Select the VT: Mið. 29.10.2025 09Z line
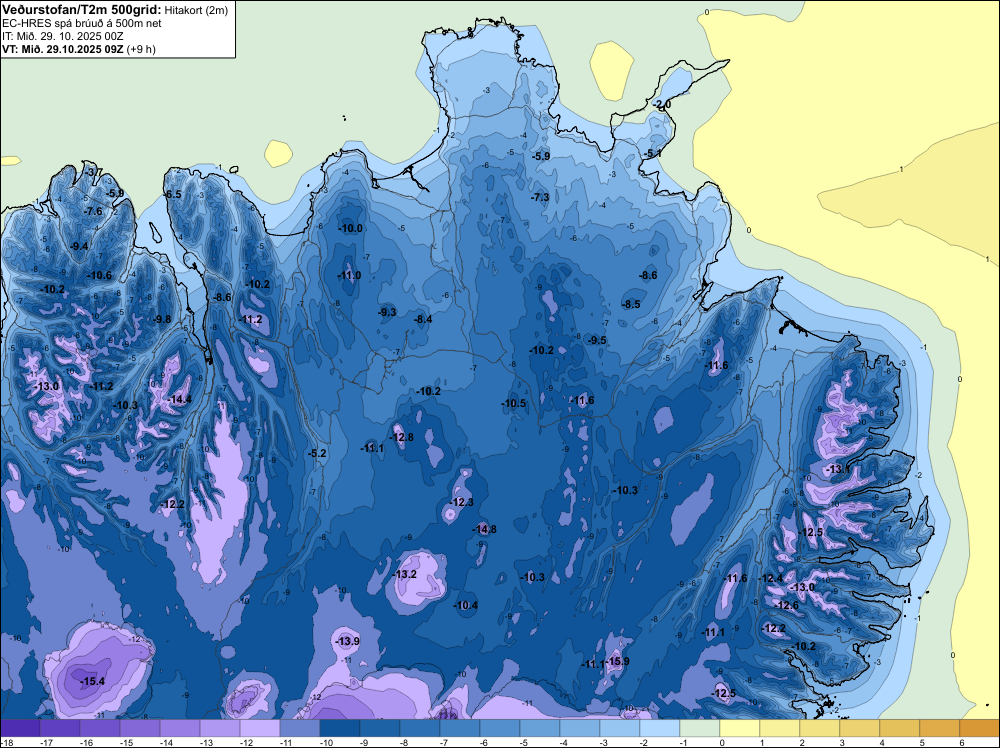Viewport: 1000px width, 748px height. (x=78, y=49)
